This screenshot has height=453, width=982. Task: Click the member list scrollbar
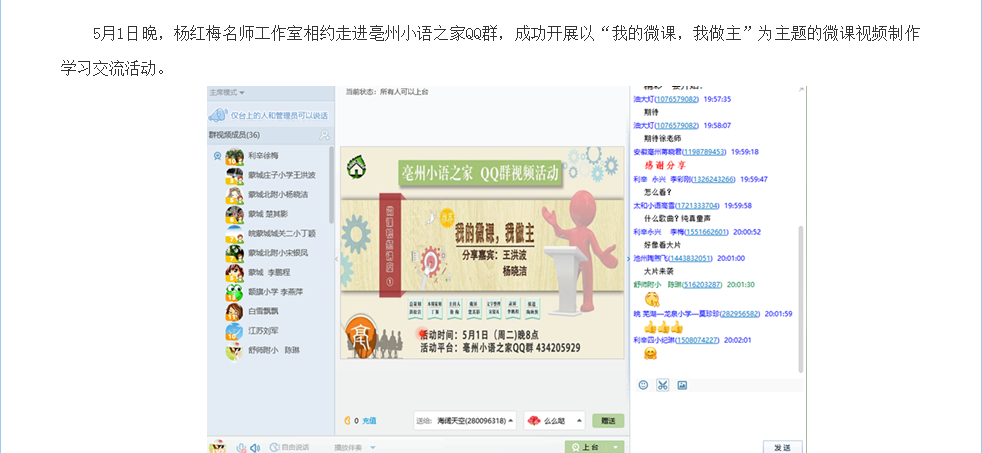coord(331,185)
